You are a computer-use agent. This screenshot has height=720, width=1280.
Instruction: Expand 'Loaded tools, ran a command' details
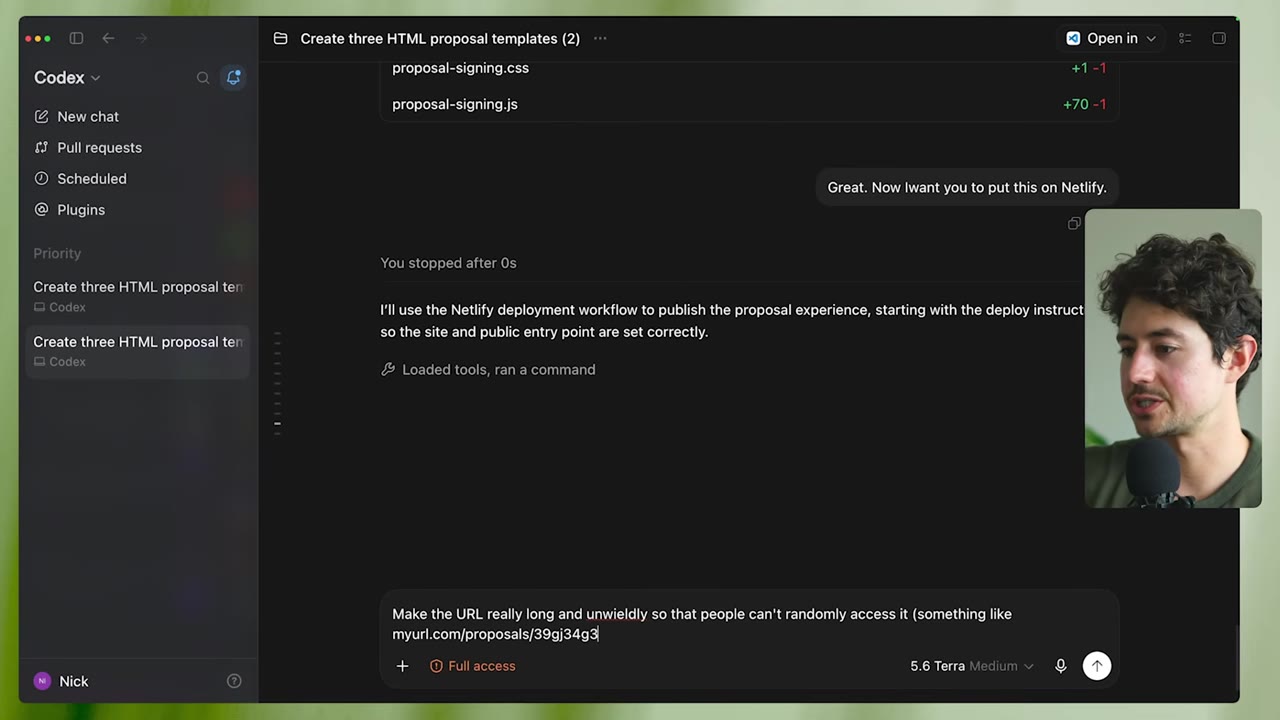[488, 369]
